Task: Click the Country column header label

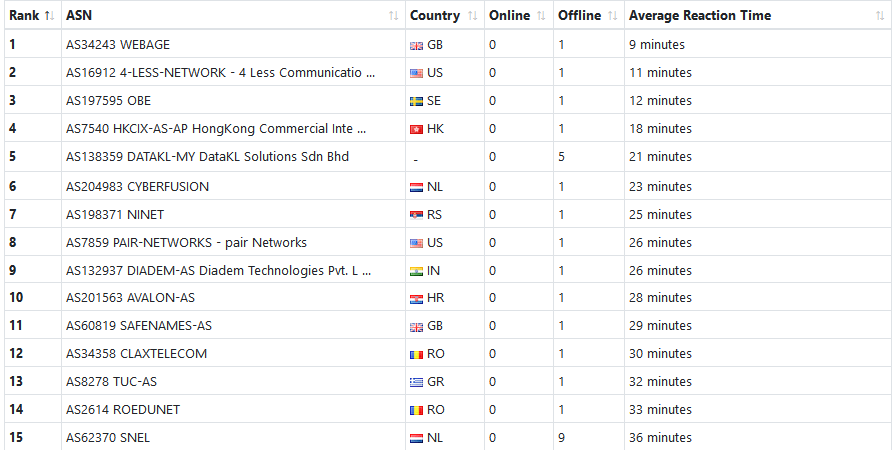Action: [434, 15]
